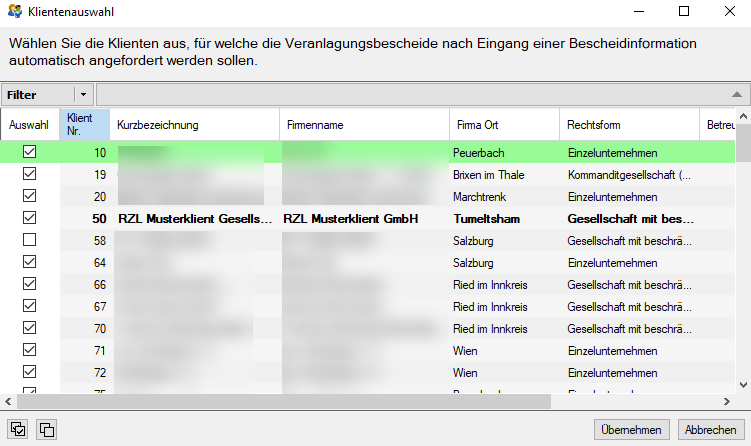Collapse the filter panel with the up arrow
This screenshot has height=446, width=751.
(737, 94)
